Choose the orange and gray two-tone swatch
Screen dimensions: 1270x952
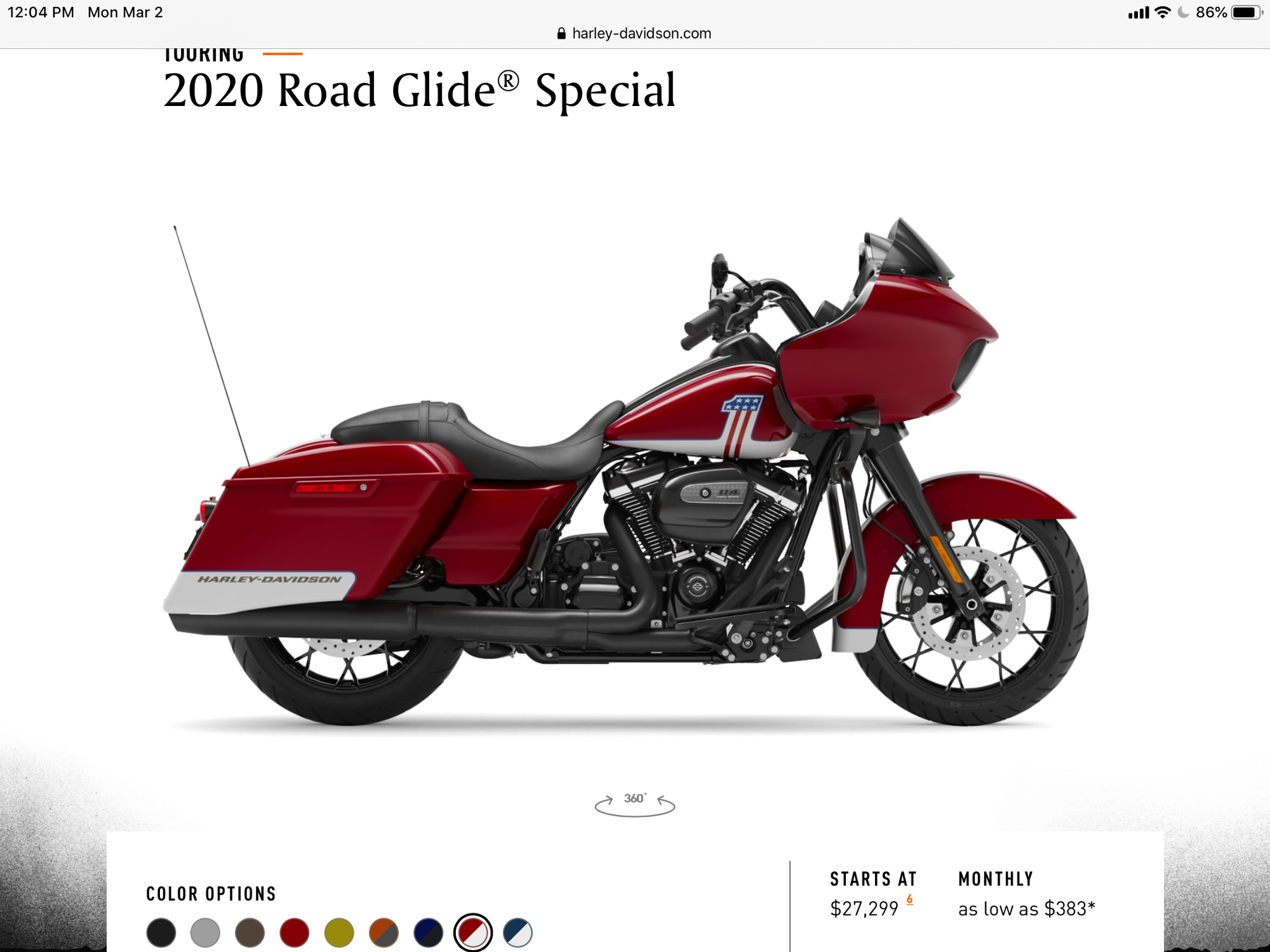384,933
